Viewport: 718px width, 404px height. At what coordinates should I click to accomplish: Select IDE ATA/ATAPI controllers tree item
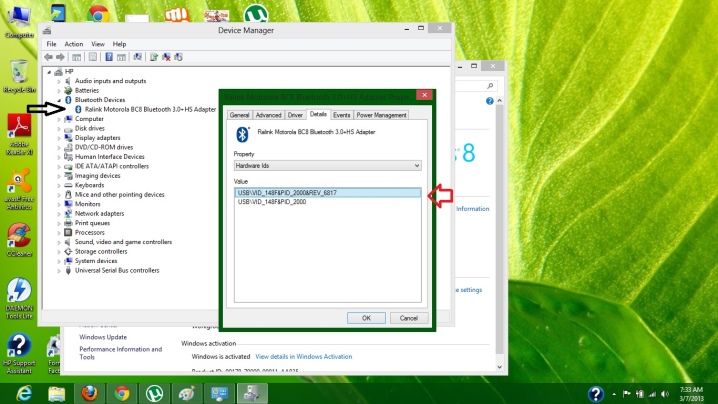(112, 166)
